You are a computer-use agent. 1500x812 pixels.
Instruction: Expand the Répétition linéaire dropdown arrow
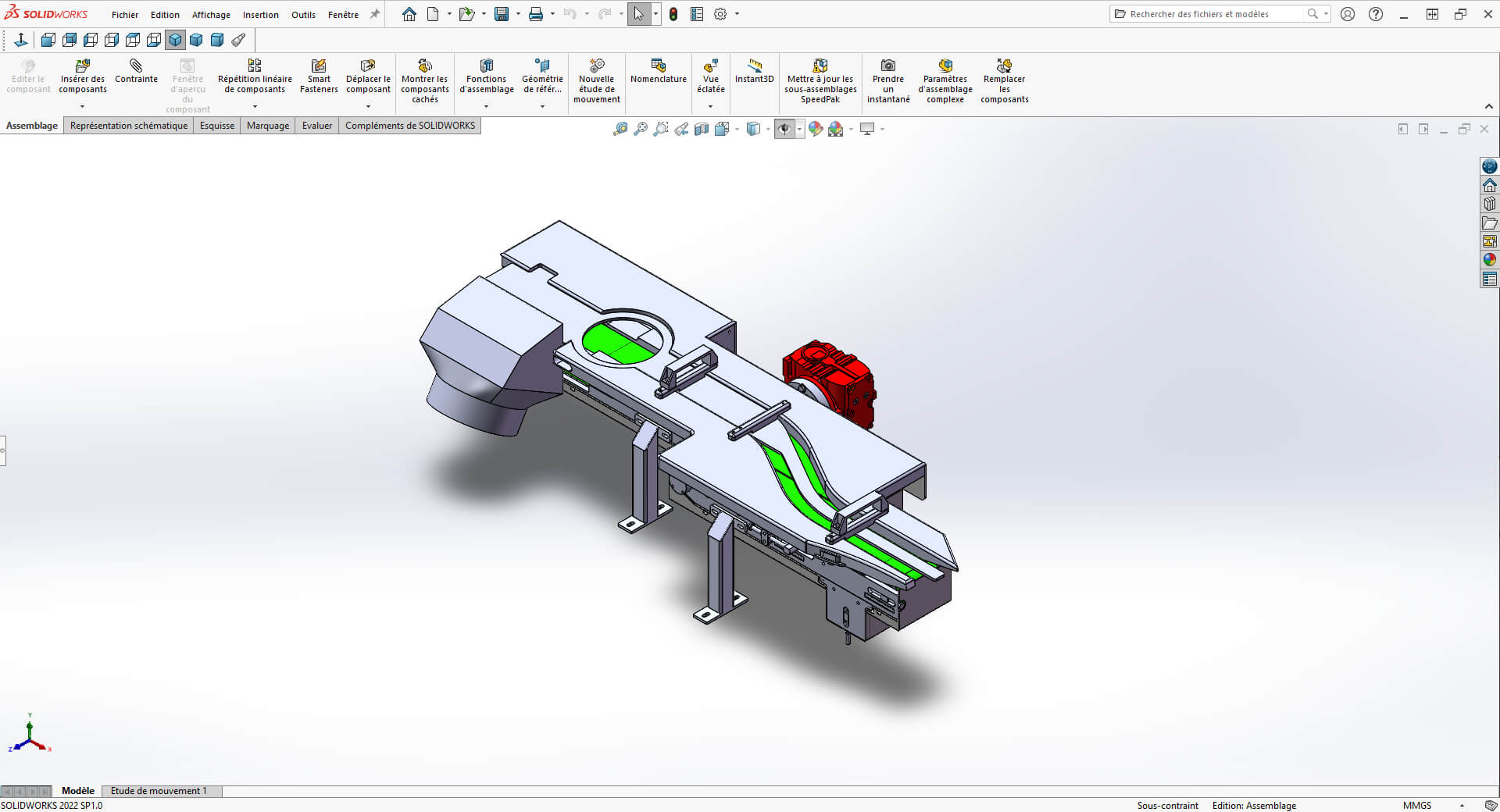[255, 107]
